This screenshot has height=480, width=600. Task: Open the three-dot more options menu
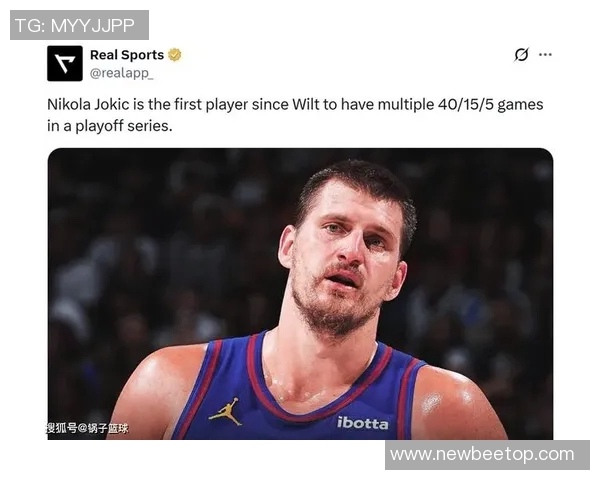[x=545, y=55]
